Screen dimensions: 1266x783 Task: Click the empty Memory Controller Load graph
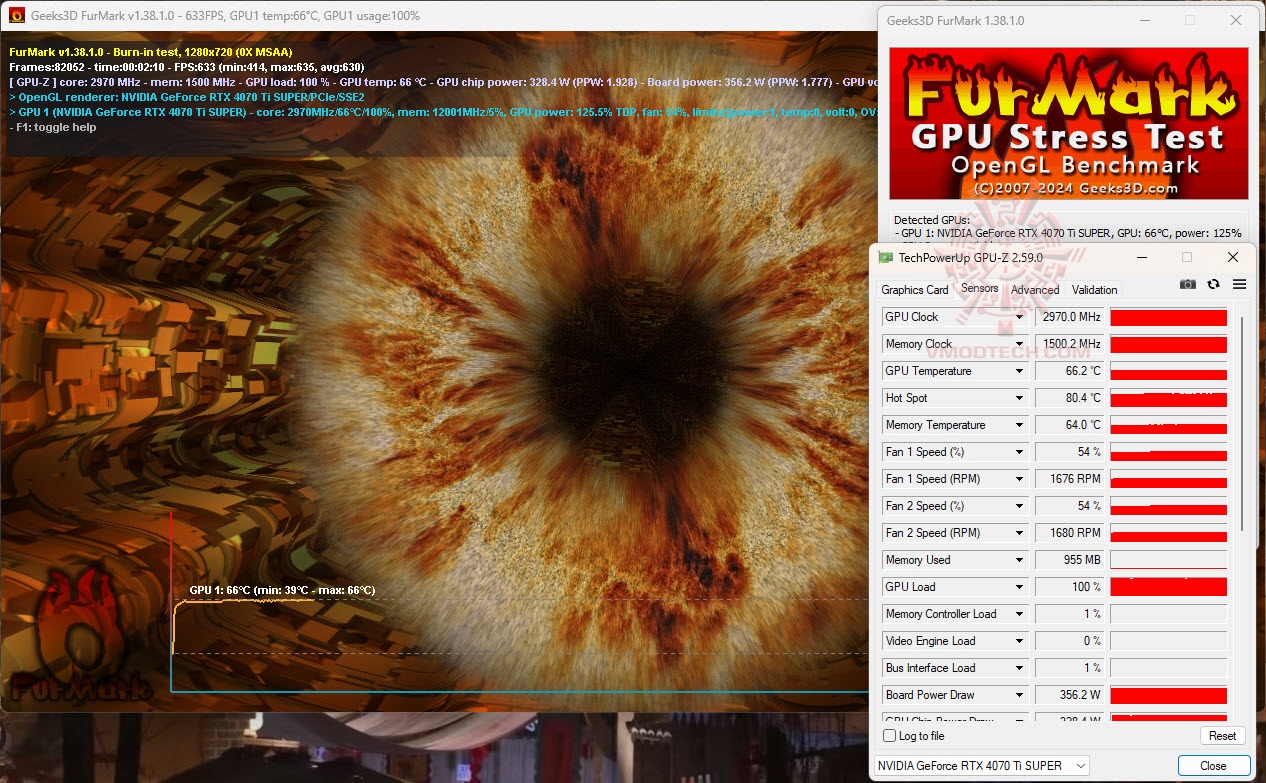coord(1168,614)
